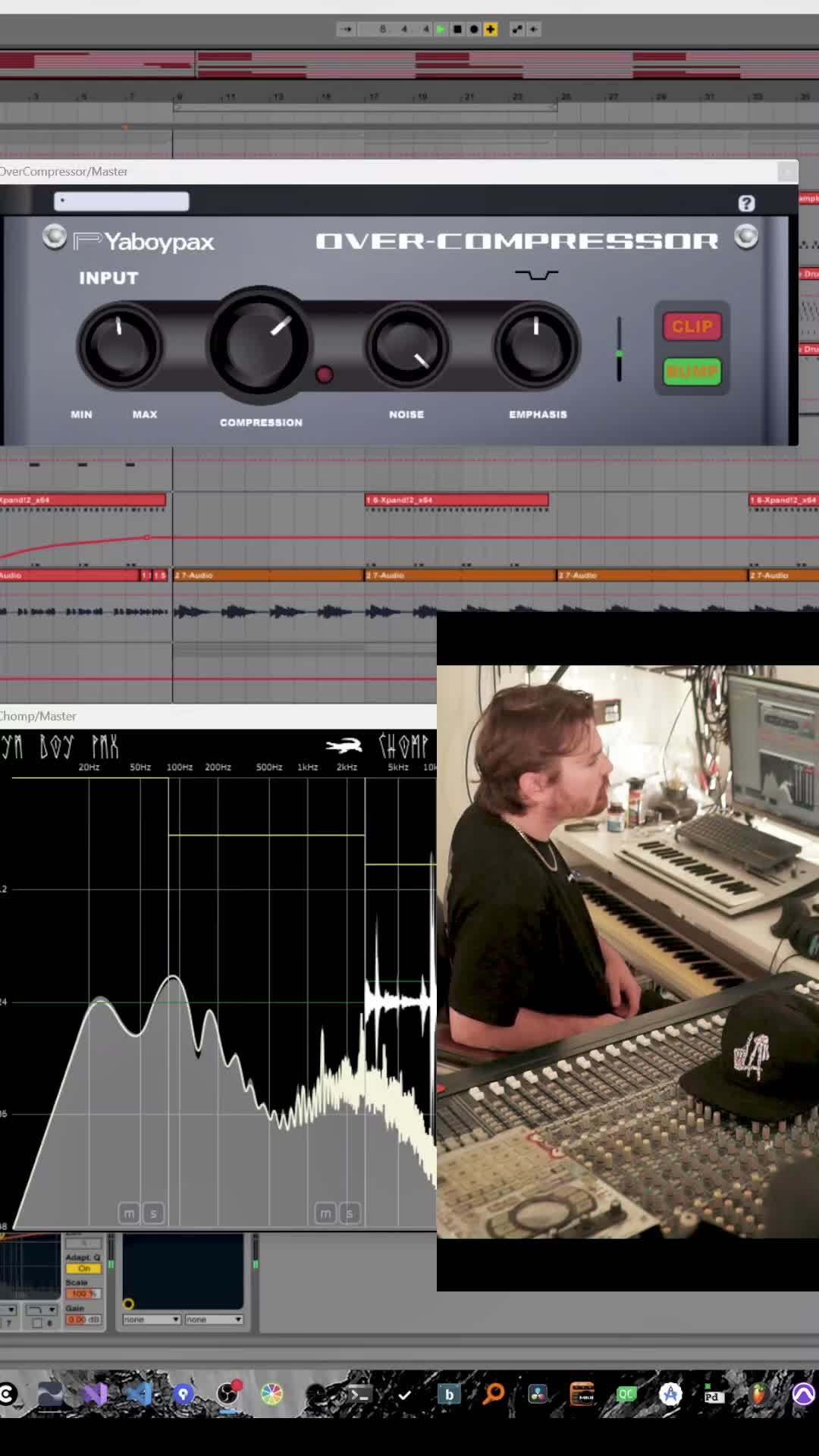Click the COMPRESSION knob

point(259,345)
